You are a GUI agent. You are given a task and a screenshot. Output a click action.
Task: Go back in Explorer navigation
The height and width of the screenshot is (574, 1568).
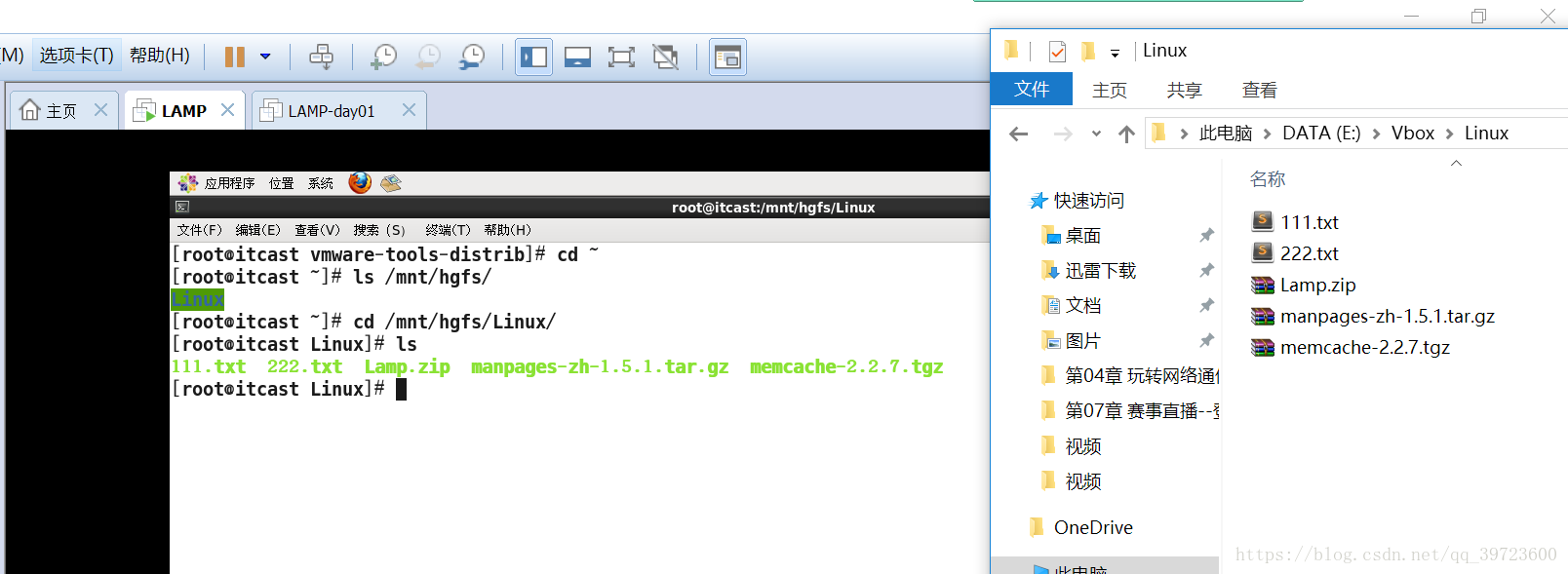[x=1019, y=134]
